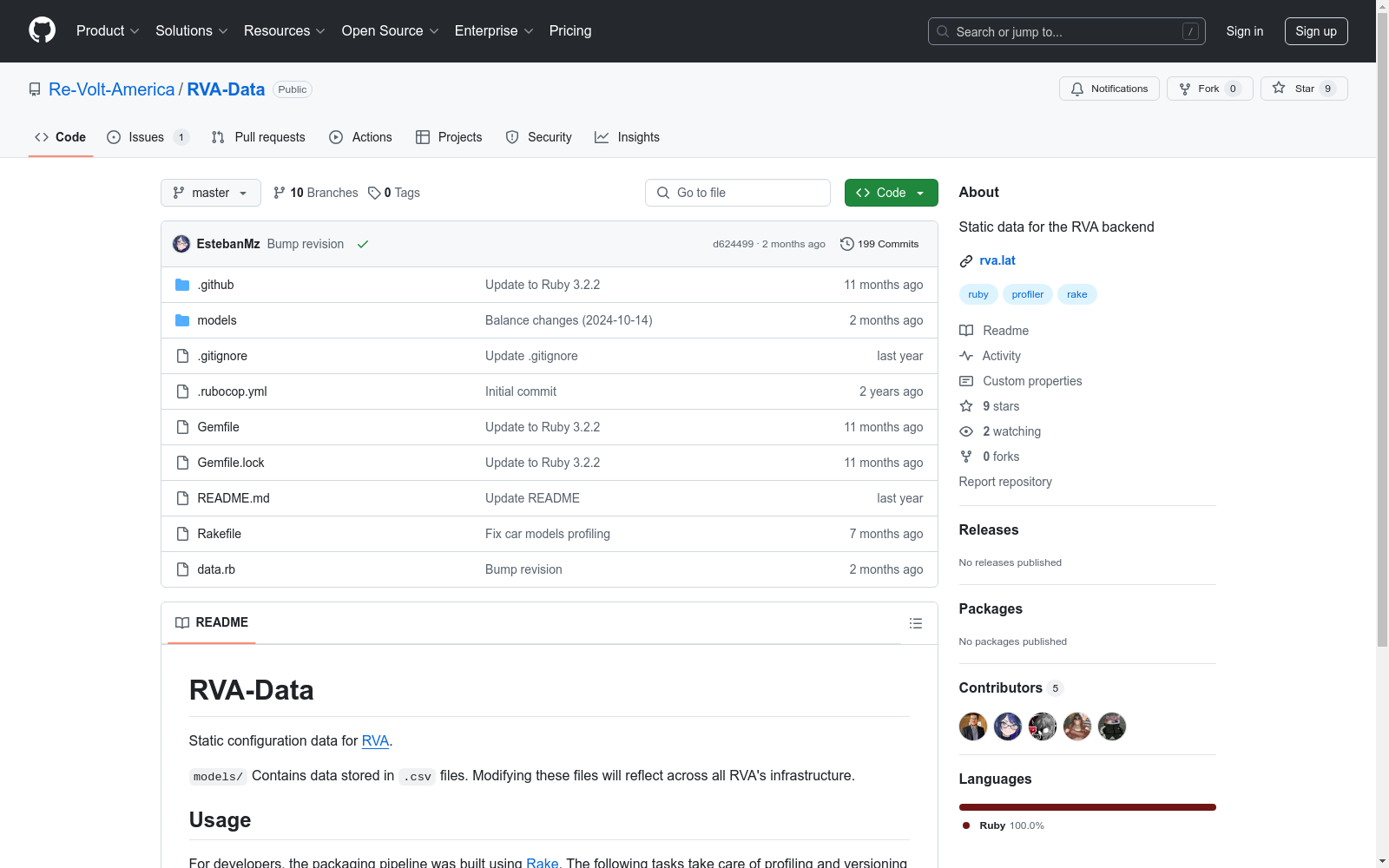Click the rake topic tag

pyautogui.click(x=1077, y=294)
